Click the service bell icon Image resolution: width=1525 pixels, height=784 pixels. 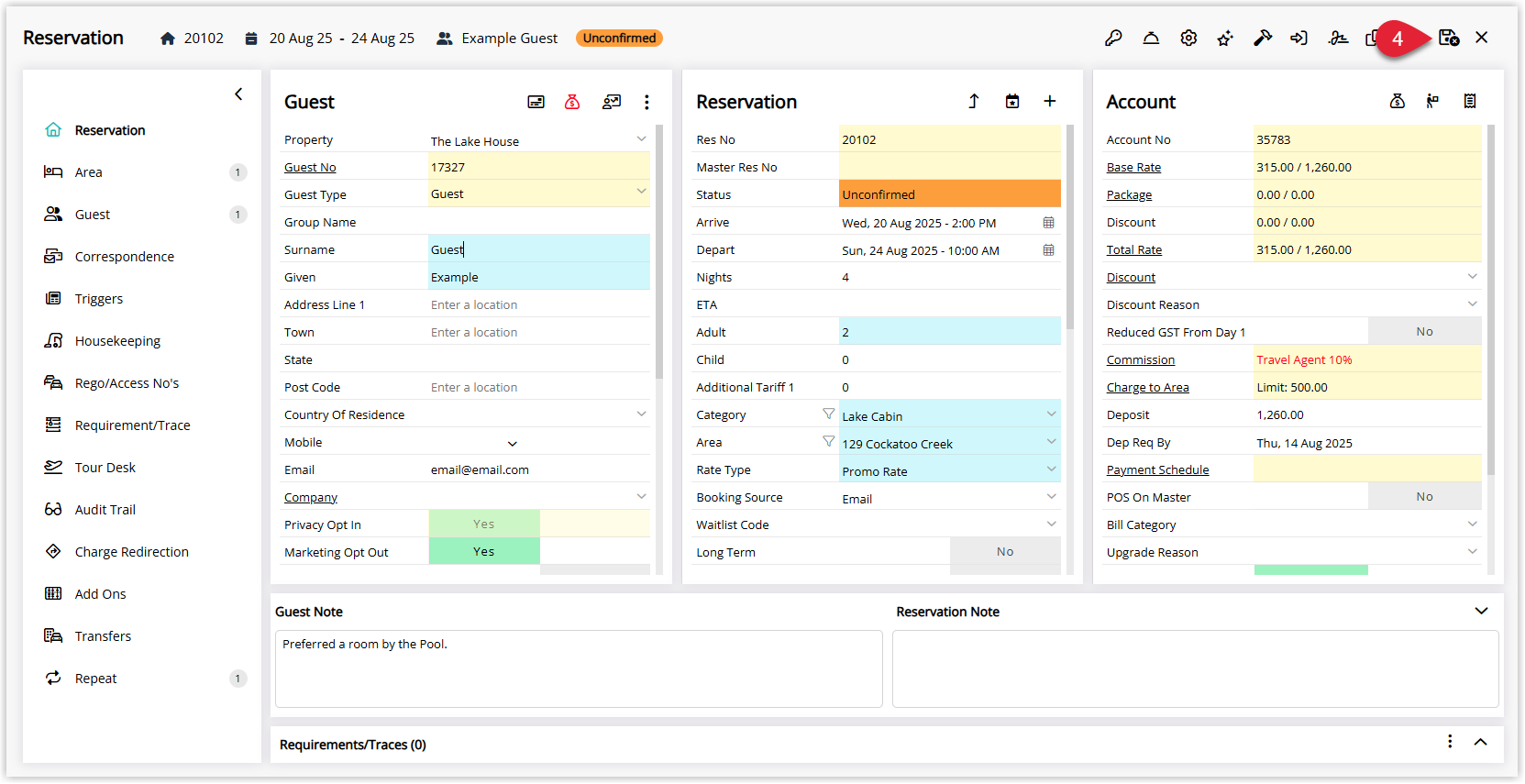pos(1151,38)
